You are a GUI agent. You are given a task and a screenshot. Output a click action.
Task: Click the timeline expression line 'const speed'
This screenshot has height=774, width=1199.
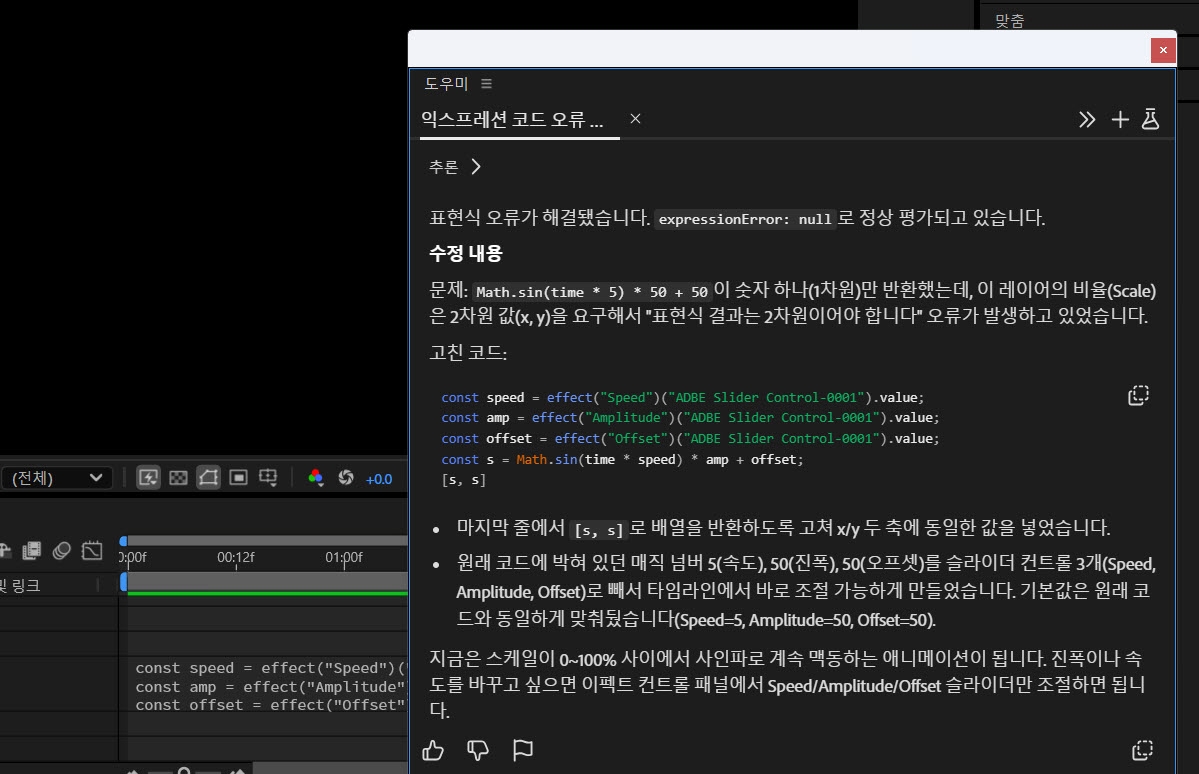click(271, 668)
